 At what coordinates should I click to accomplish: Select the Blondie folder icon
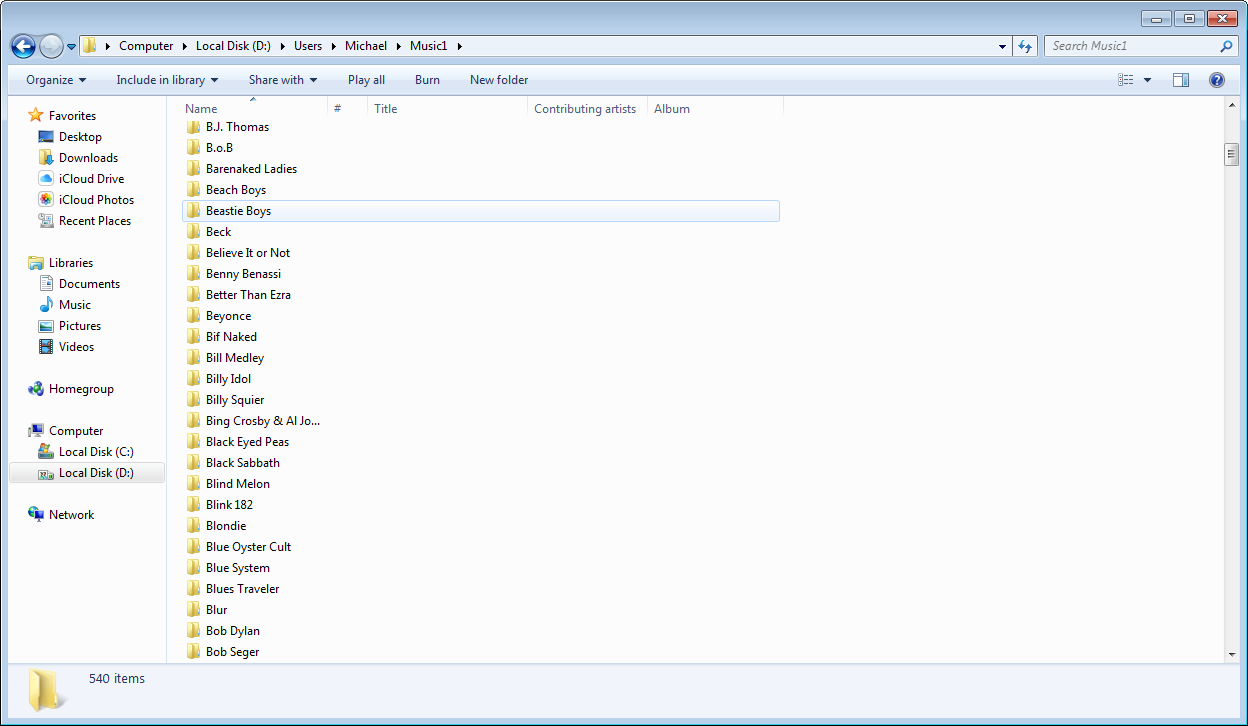pos(194,526)
